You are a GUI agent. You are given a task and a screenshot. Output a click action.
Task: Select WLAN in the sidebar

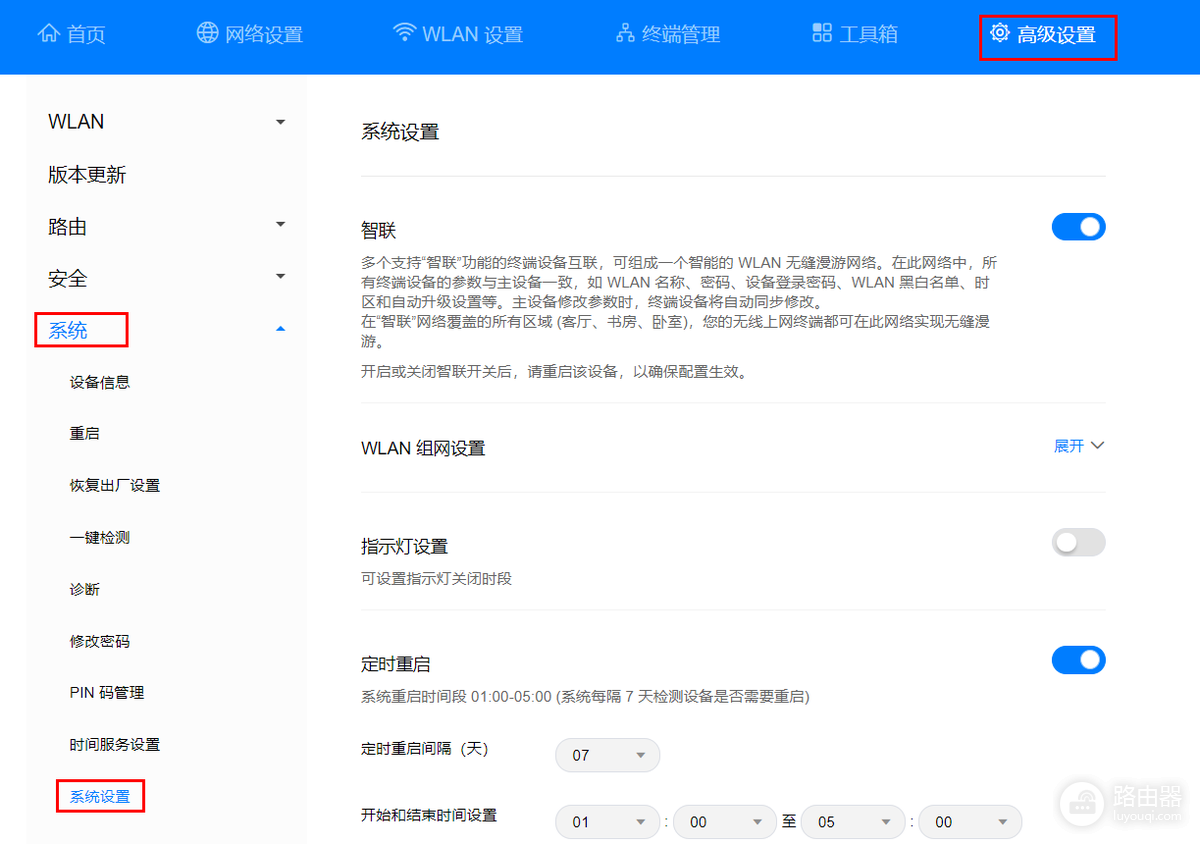coord(76,122)
